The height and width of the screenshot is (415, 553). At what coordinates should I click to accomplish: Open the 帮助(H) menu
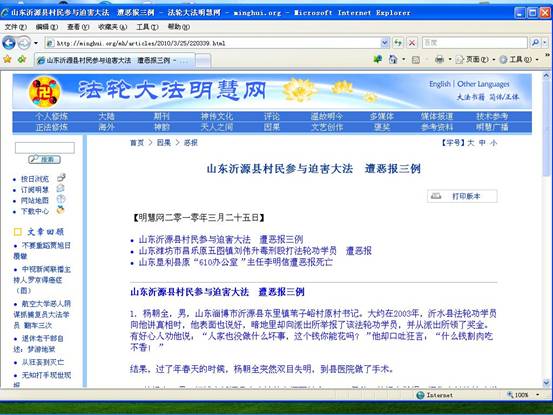tap(178, 27)
